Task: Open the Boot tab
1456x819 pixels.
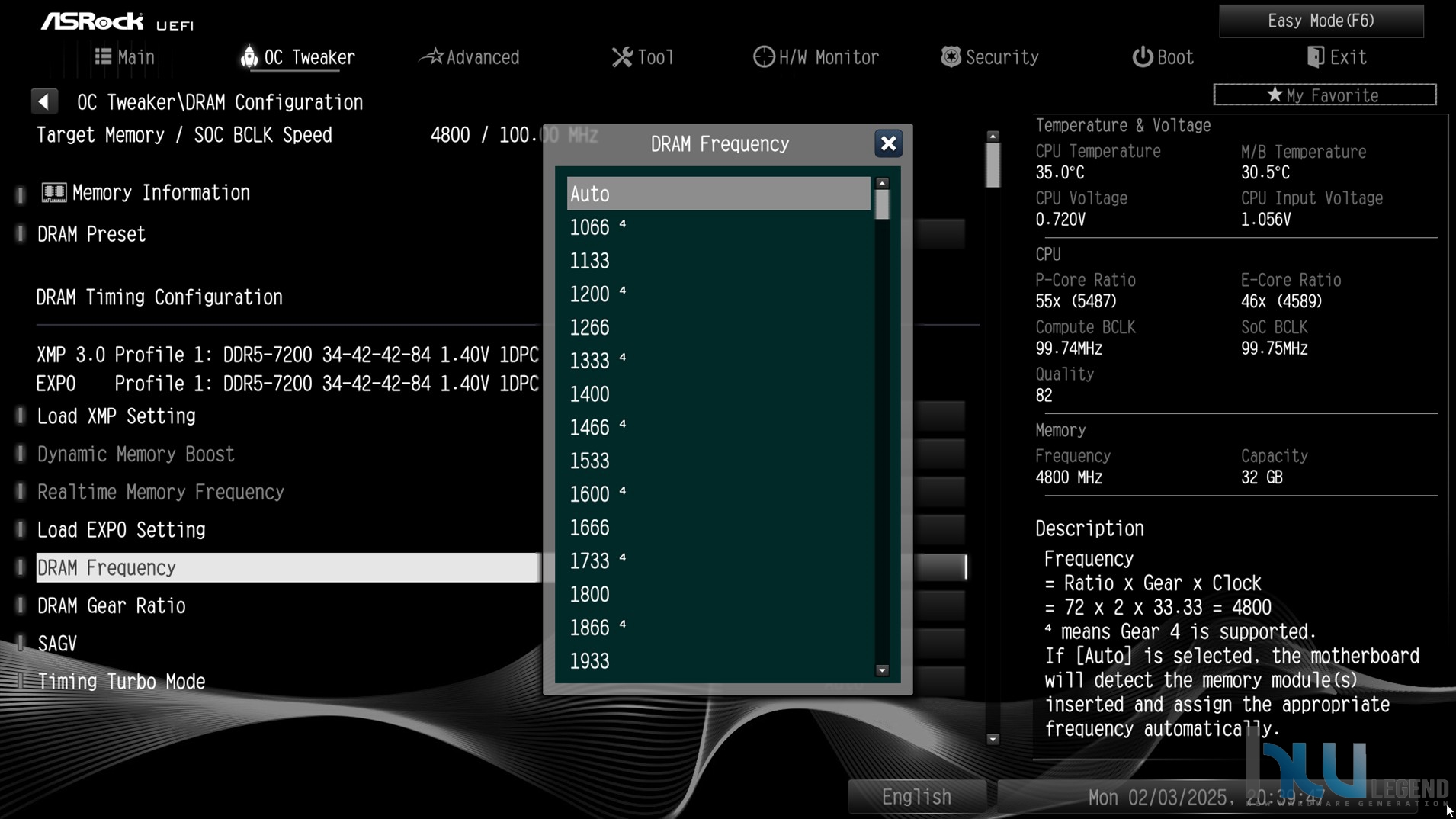Action: point(1163,57)
